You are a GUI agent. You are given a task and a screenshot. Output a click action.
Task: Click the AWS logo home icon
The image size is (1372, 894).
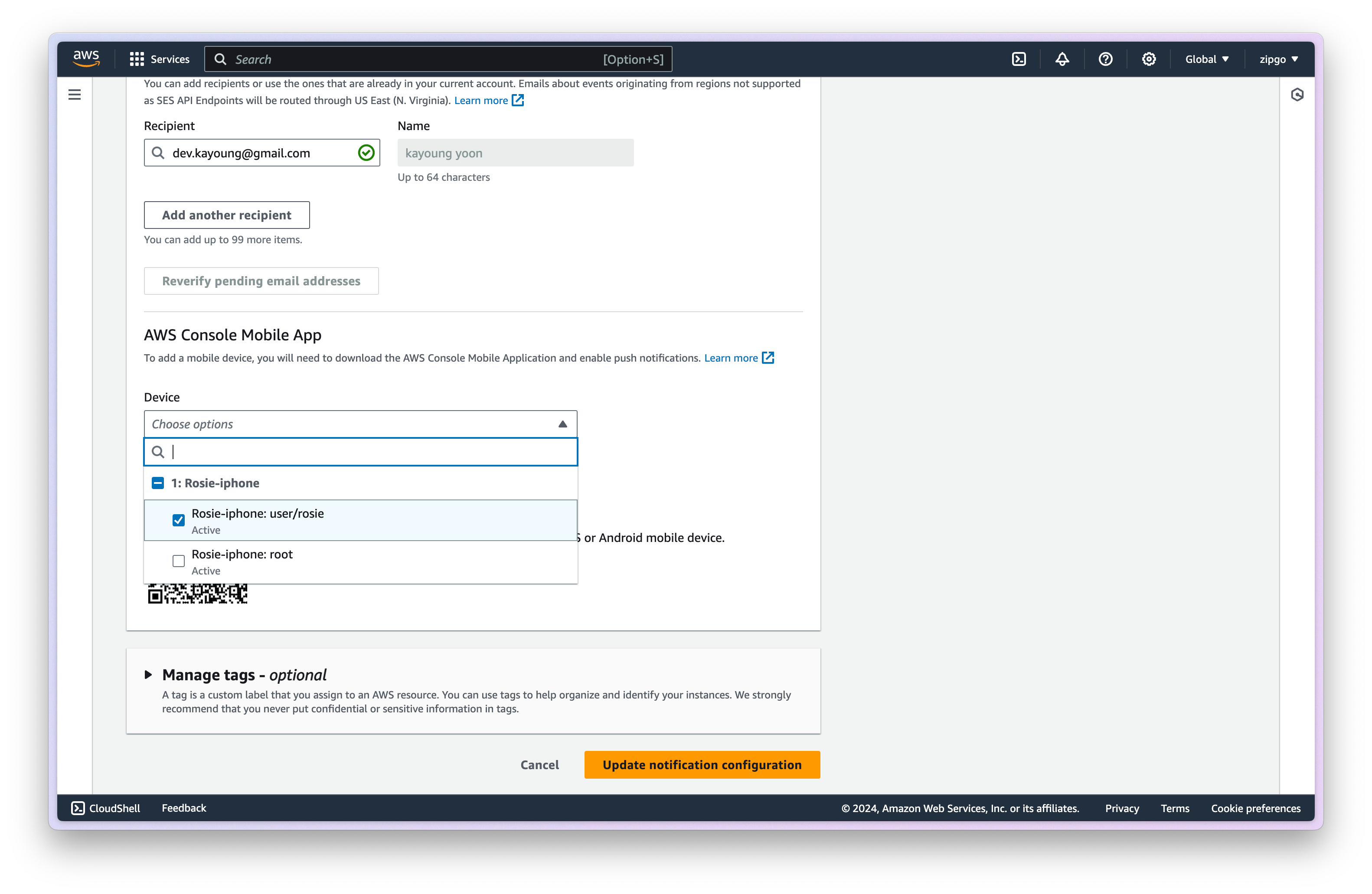(x=86, y=59)
